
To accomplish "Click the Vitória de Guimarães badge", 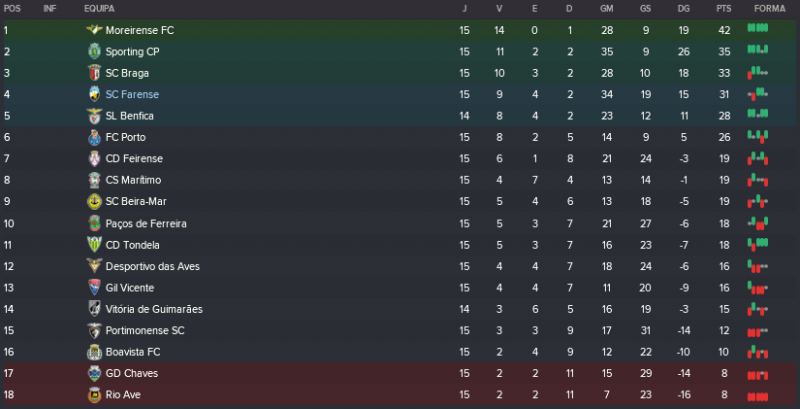I will coord(95,309).
